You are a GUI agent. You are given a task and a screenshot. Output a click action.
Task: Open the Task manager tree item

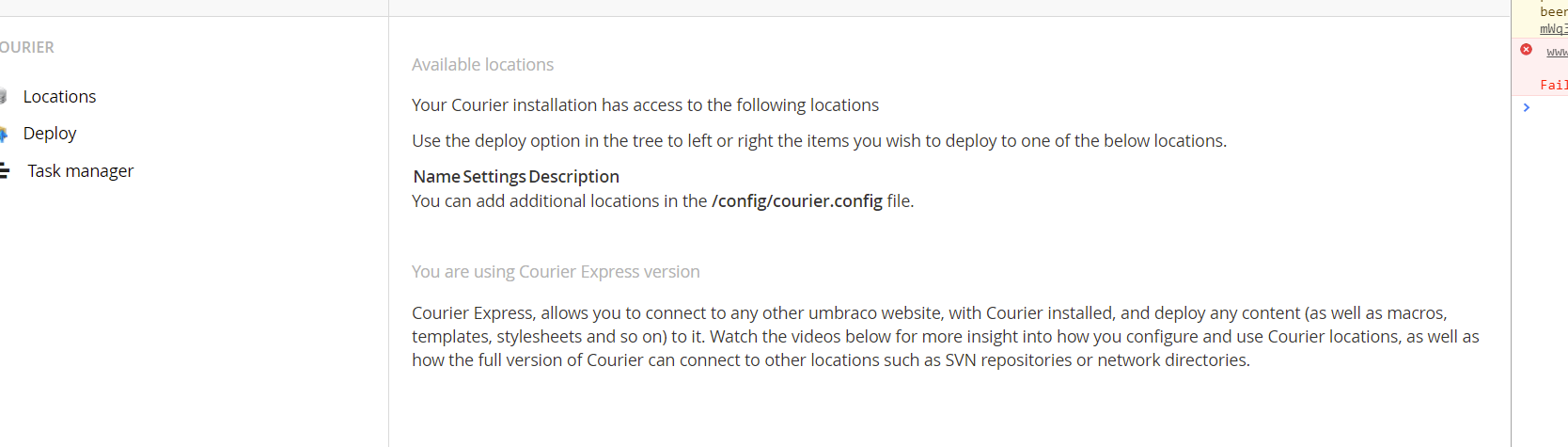(x=81, y=170)
